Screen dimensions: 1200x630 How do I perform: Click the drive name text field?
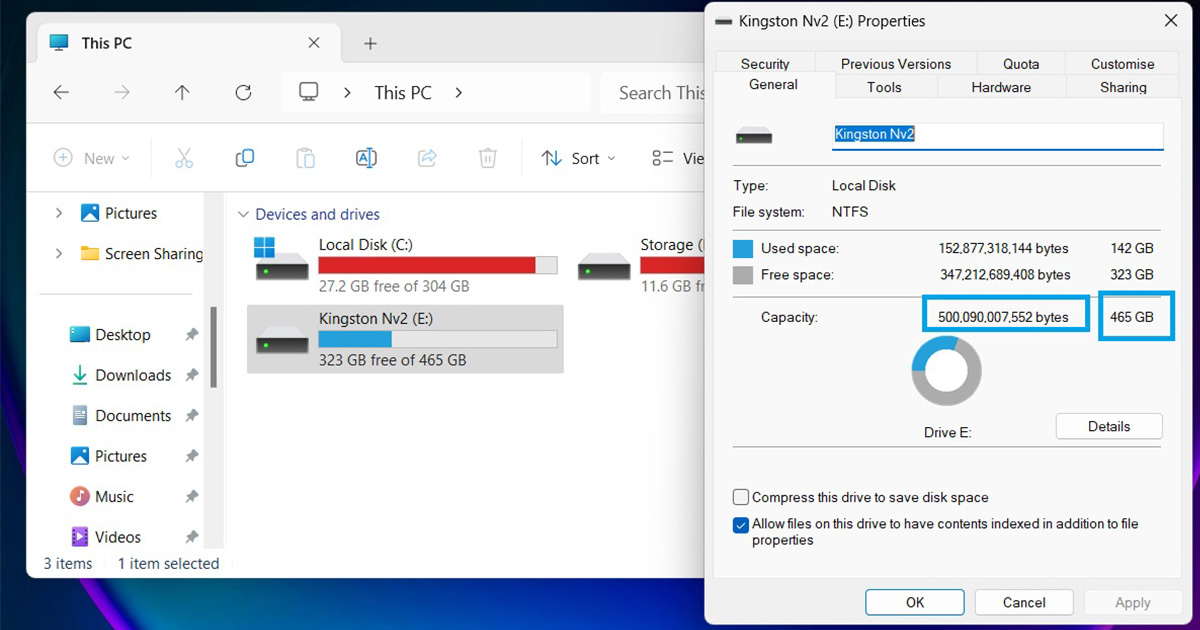pyautogui.click(x=997, y=135)
